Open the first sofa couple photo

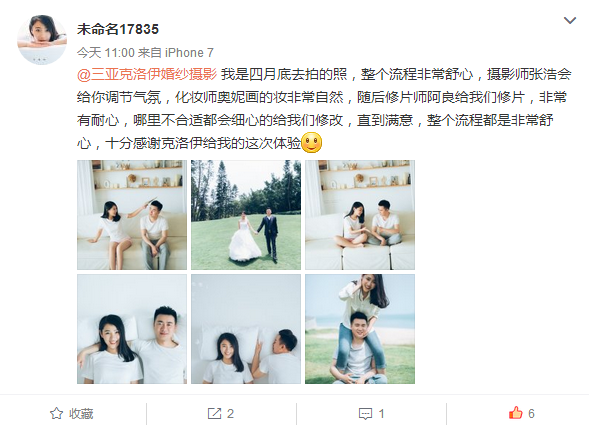tap(132, 215)
